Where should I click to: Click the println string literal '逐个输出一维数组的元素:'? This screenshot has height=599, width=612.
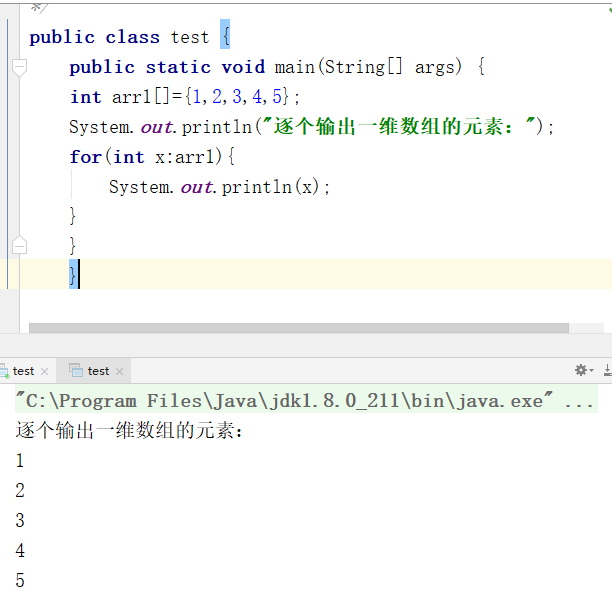(399, 127)
